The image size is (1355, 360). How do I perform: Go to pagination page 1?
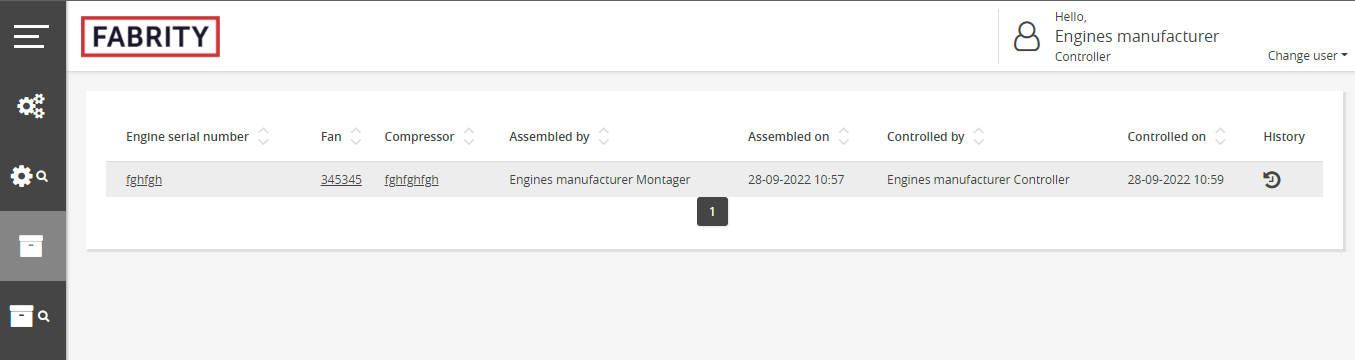point(712,212)
